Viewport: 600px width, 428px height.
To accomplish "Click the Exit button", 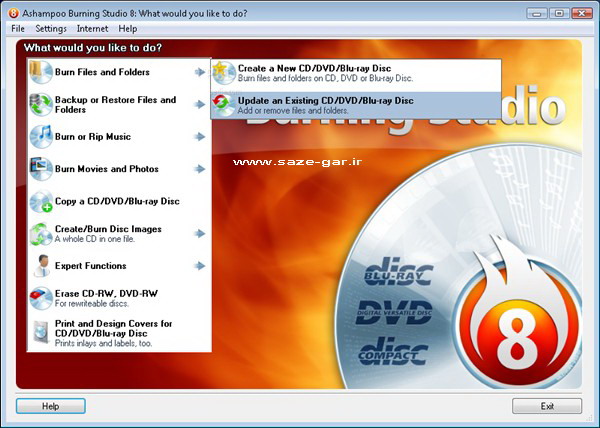I will (x=547, y=406).
